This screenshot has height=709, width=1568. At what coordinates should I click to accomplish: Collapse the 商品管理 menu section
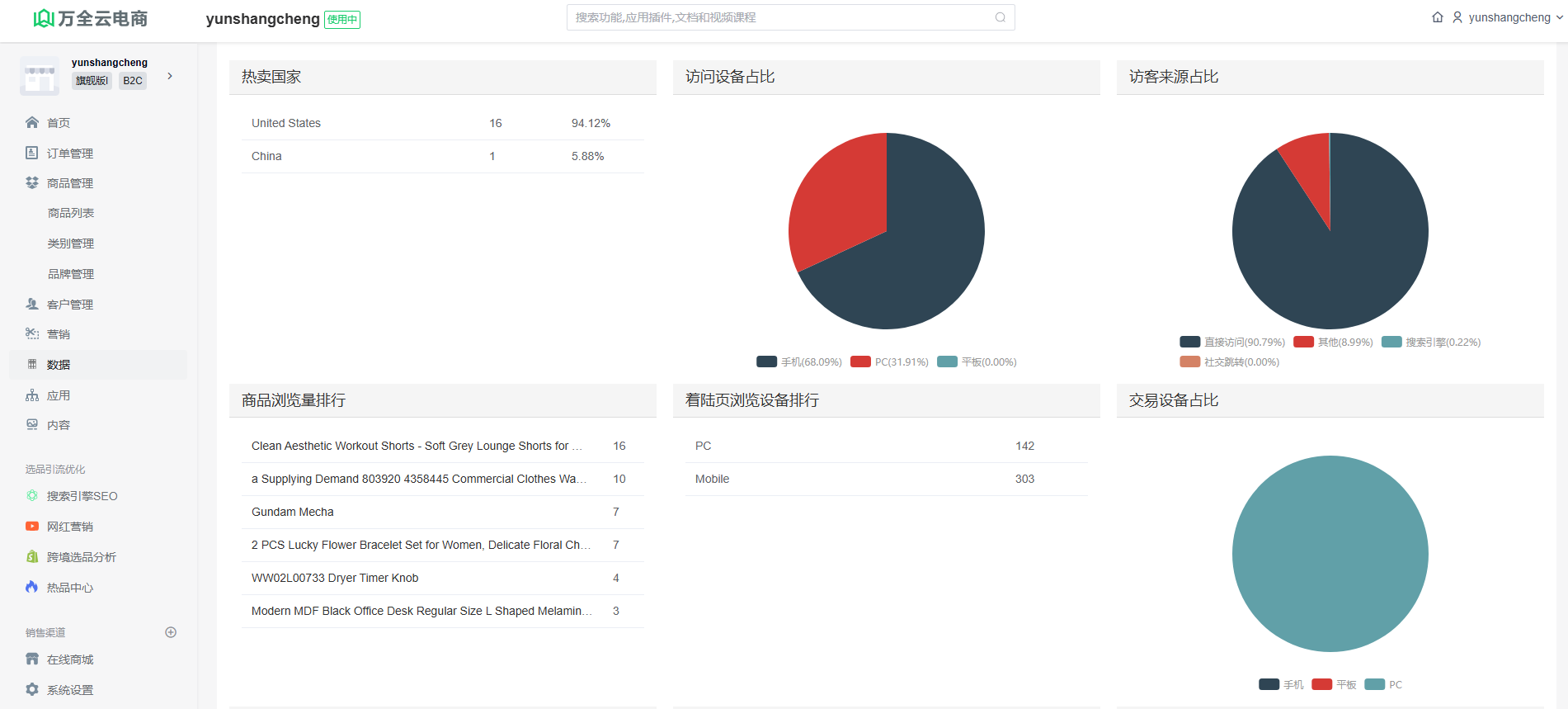pyautogui.click(x=70, y=183)
